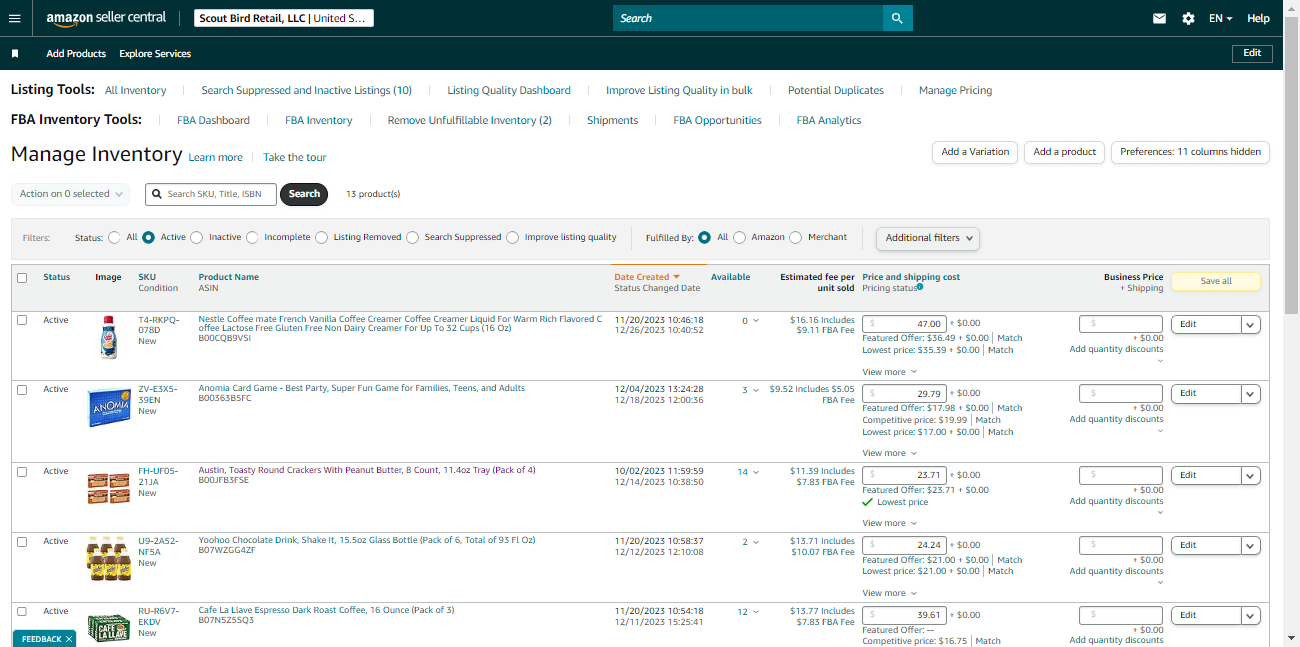Image resolution: width=1300 pixels, height=647 pixels.
Task: Open Preferences: 11 columns hidden
Action: tap(1190, 152)
